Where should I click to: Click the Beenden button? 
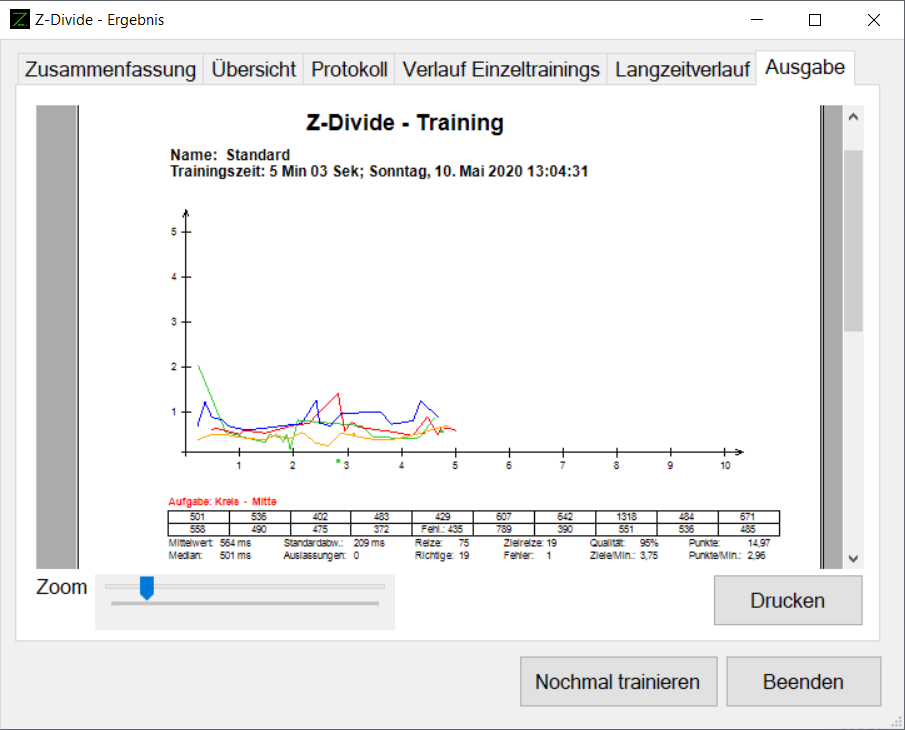coord(803,682)
